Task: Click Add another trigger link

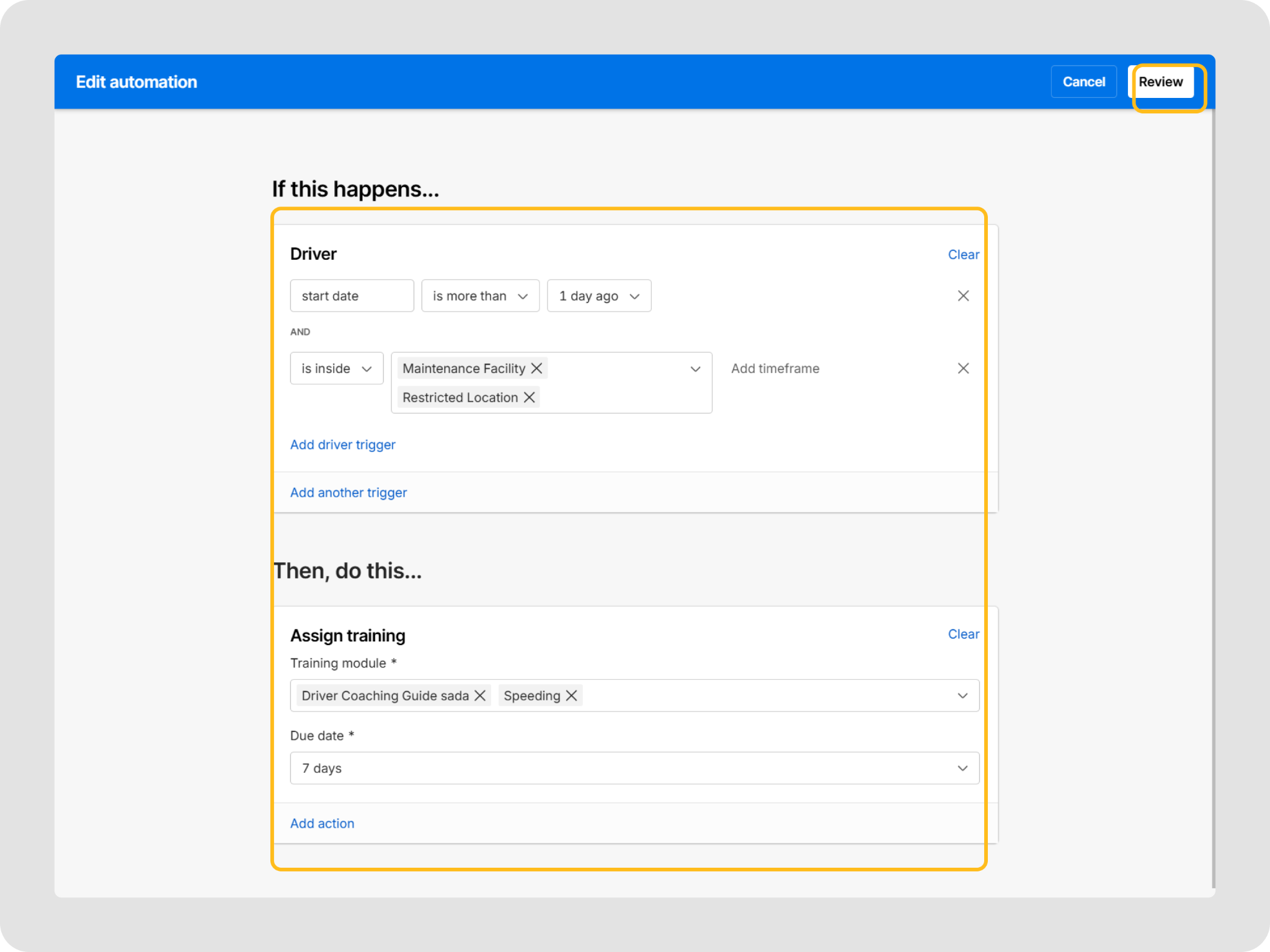Action: click(349, 492)
